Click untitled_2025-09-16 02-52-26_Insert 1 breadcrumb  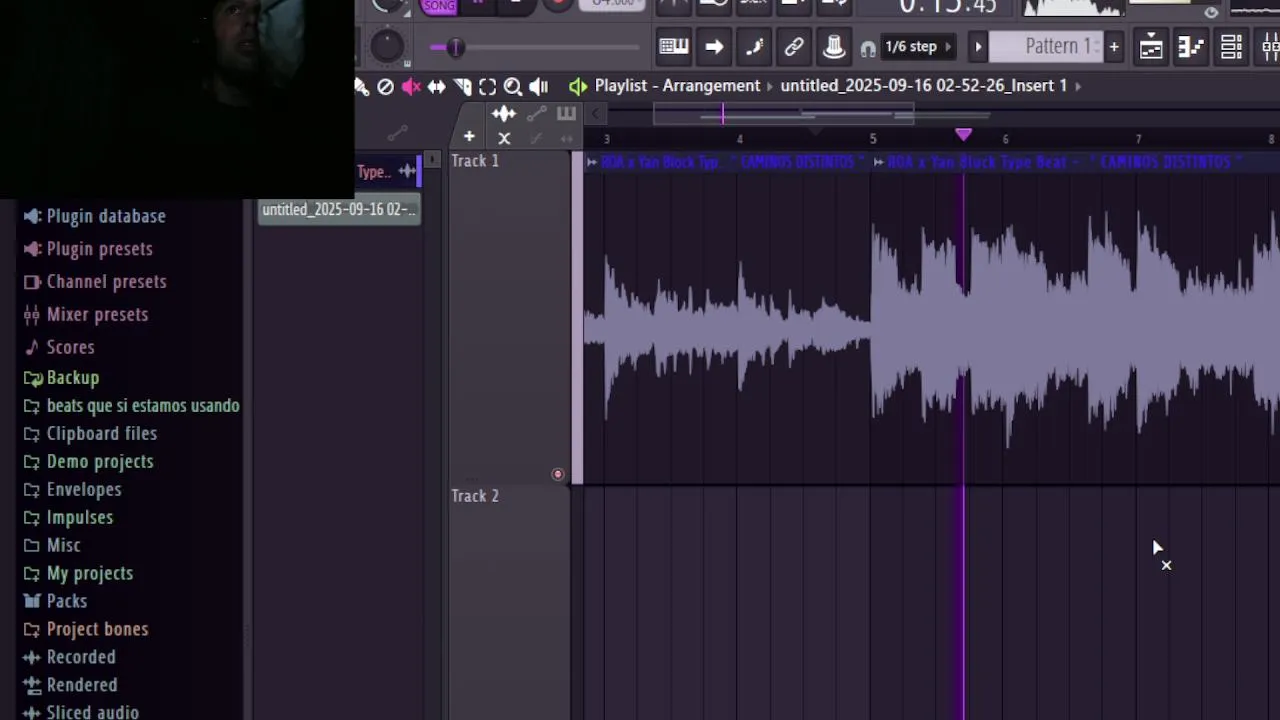(924, 86)
